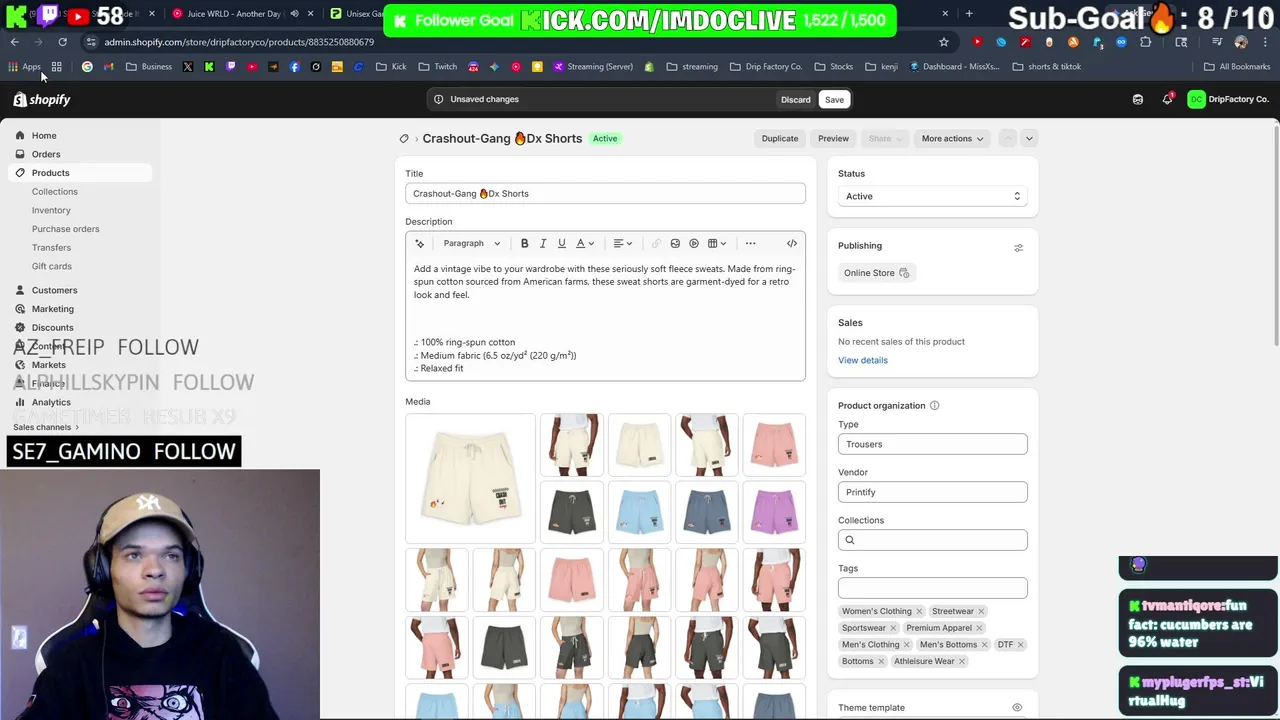Open the DripFactory Co. account menu
The width and height of the screenshot is (1280, 720).
click(1228, 99)
